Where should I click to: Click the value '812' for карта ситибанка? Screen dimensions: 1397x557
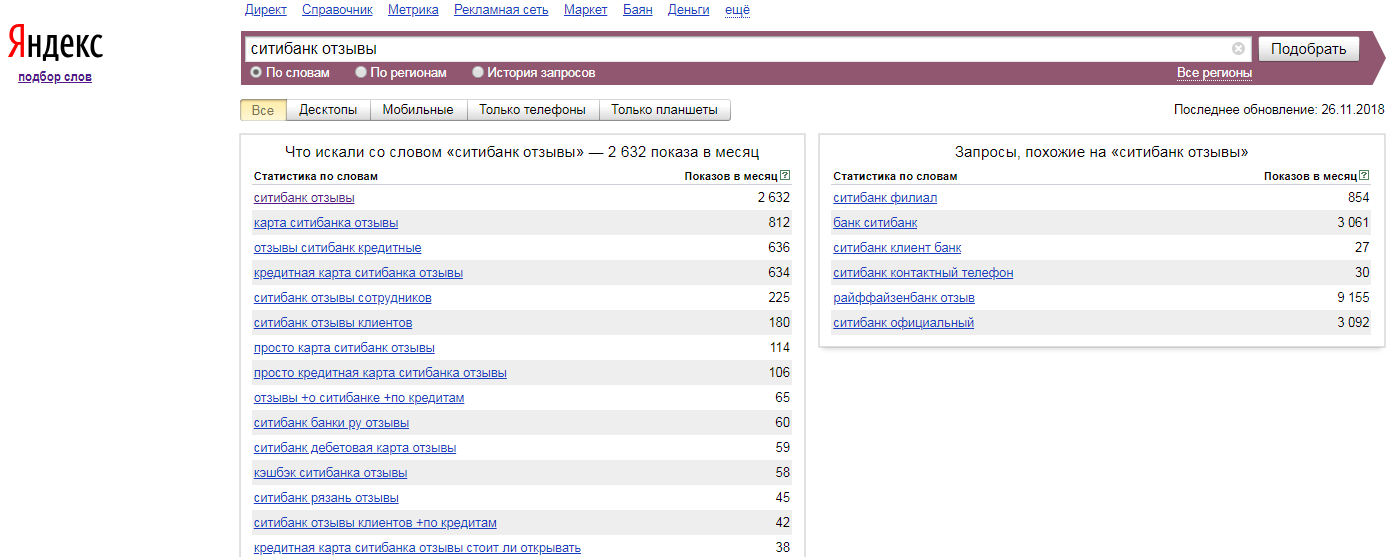[779, 223]
